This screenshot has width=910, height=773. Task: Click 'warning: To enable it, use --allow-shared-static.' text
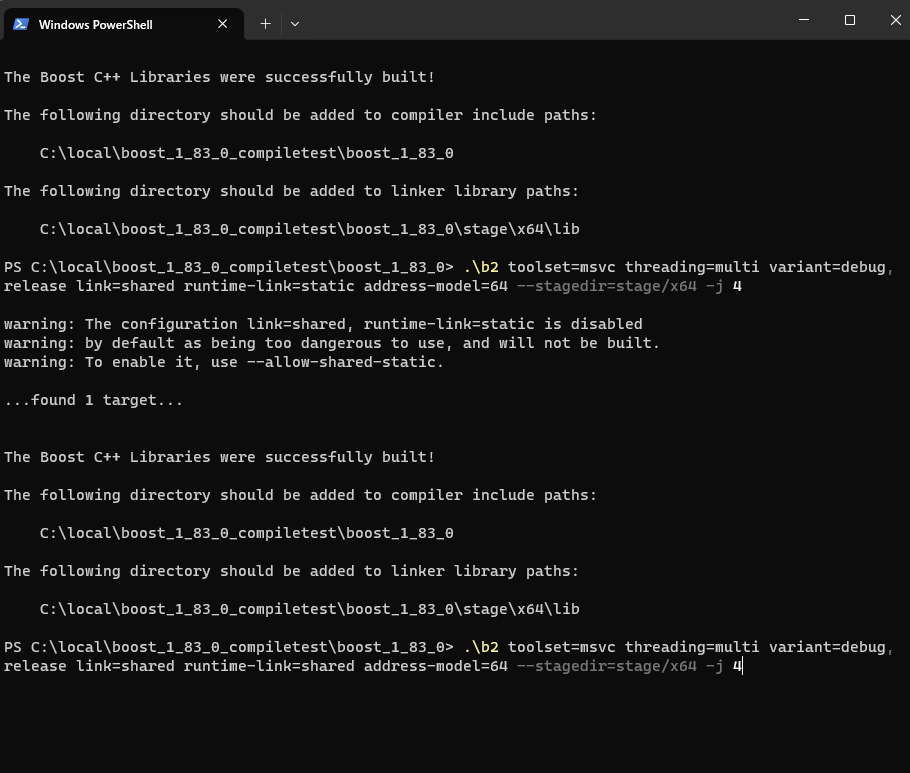223,362
